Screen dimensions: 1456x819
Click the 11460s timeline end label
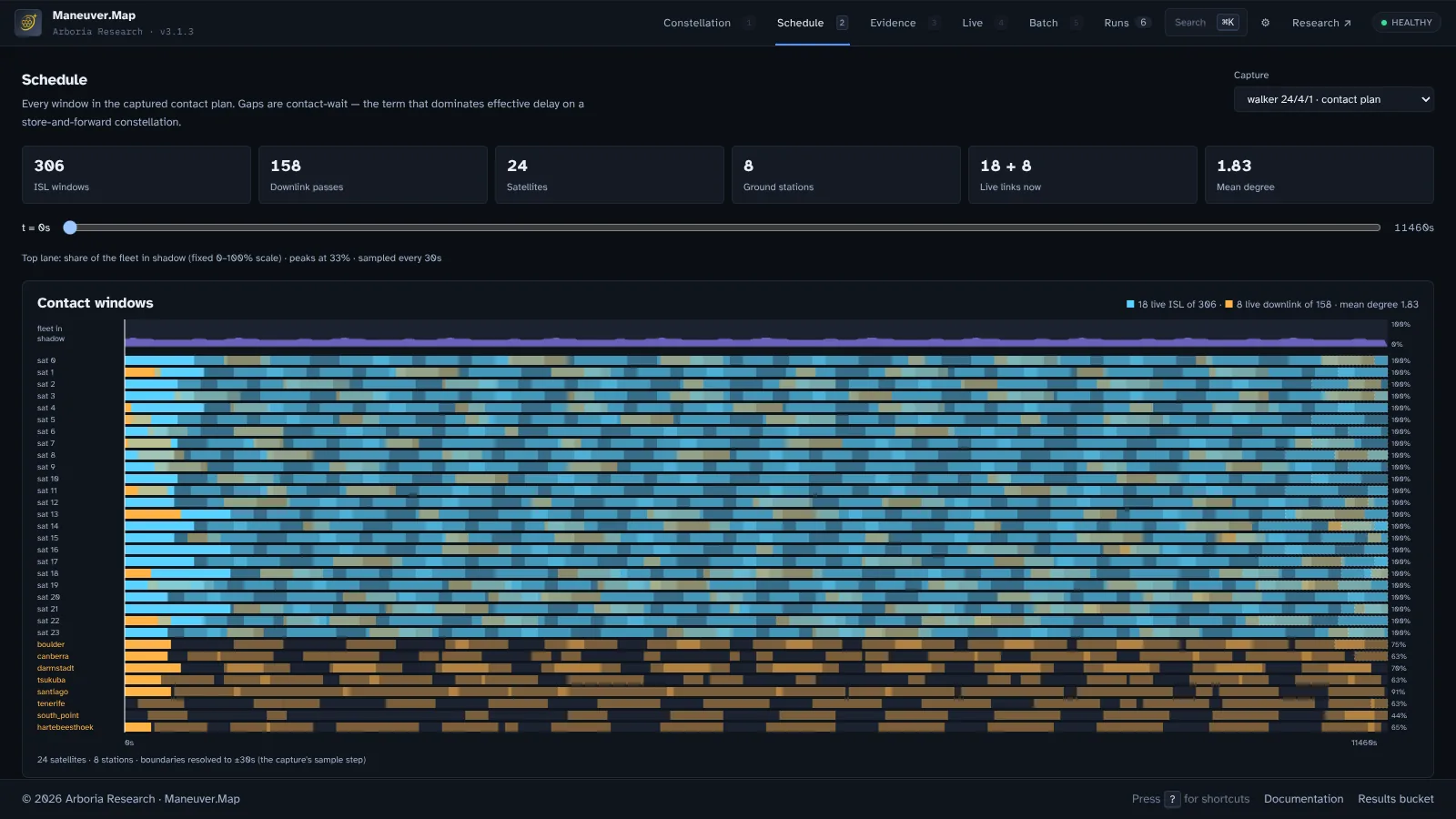click(x=1364, y=743)
